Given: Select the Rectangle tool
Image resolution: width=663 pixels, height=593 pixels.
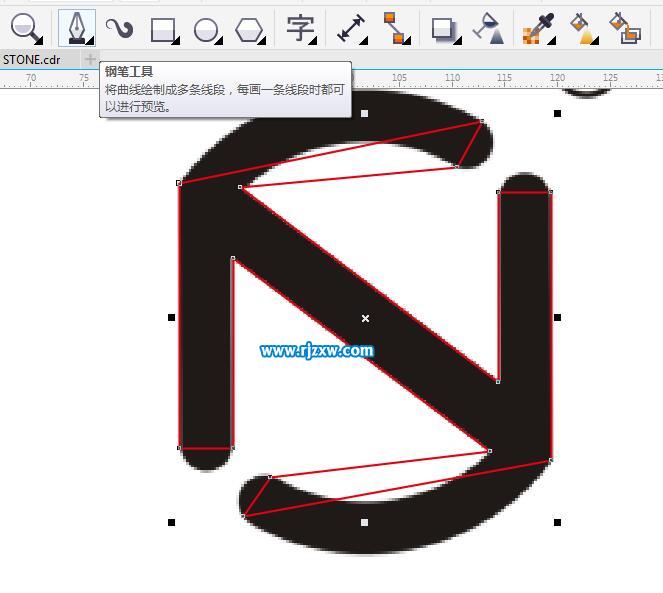Looking at the screenshot, I should (163, 30).
